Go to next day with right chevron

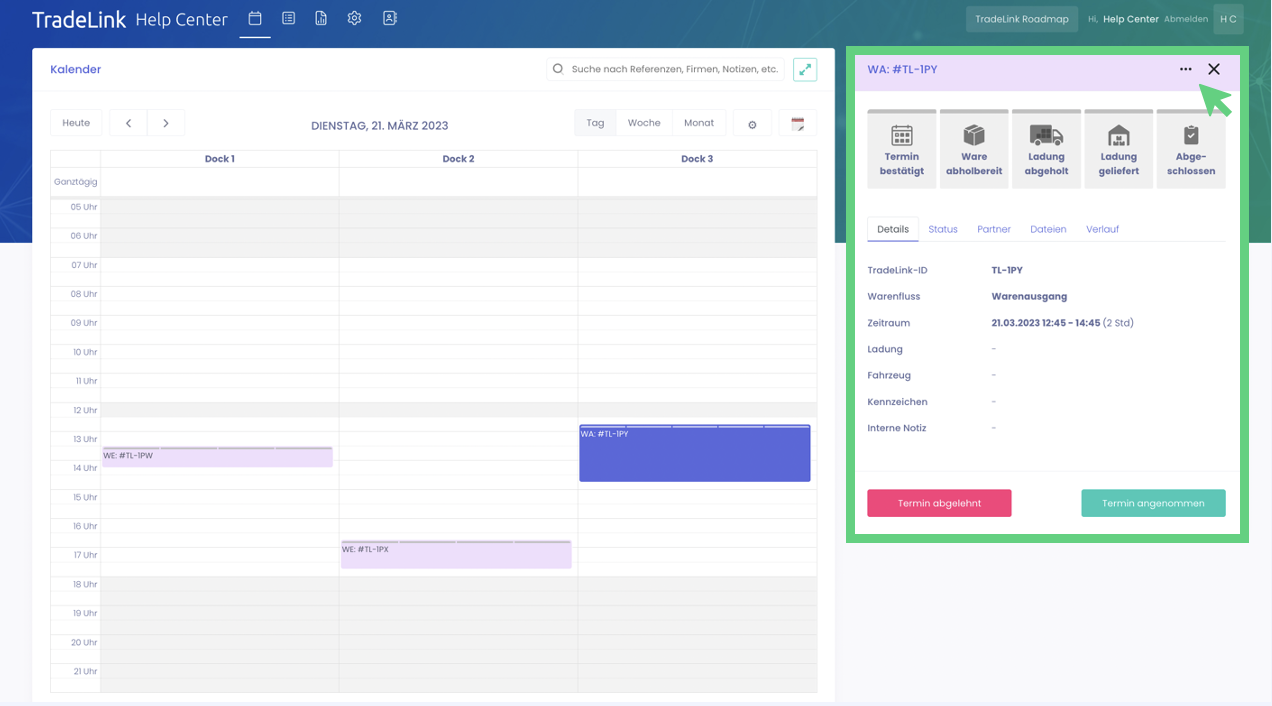(166, 123)
